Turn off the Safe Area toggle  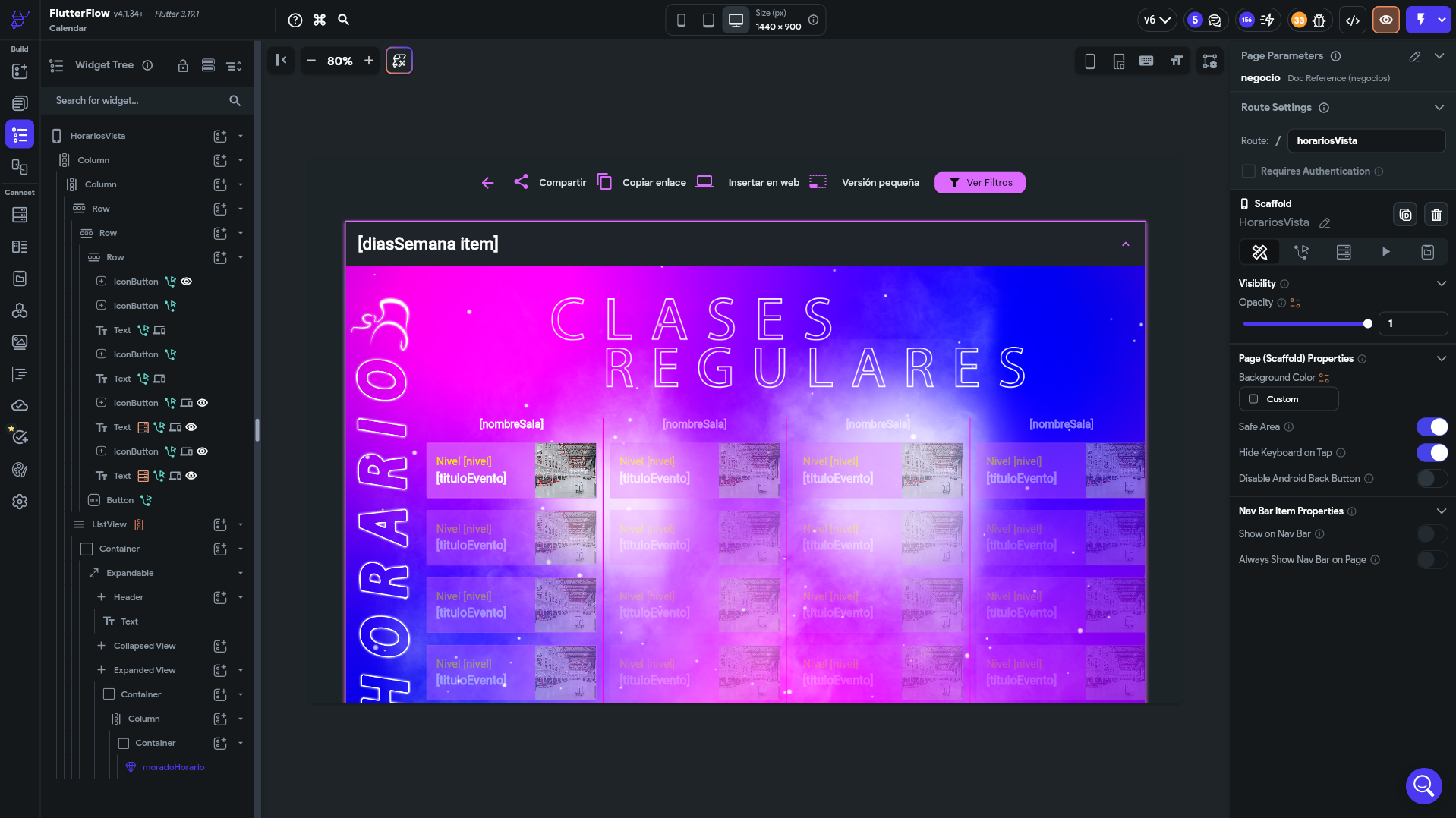pyautogui.click(x=1432, y=426)
